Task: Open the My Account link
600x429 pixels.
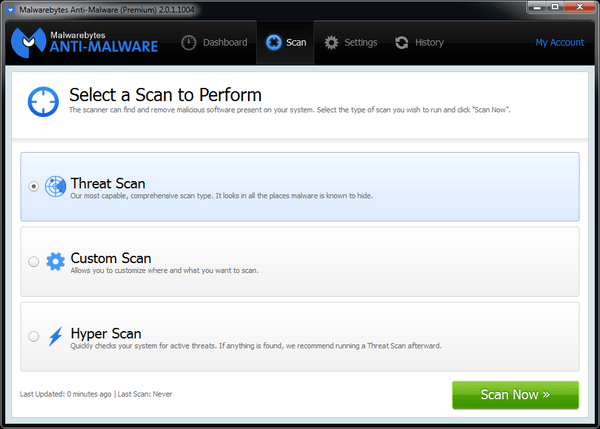Action: [559, 42]
